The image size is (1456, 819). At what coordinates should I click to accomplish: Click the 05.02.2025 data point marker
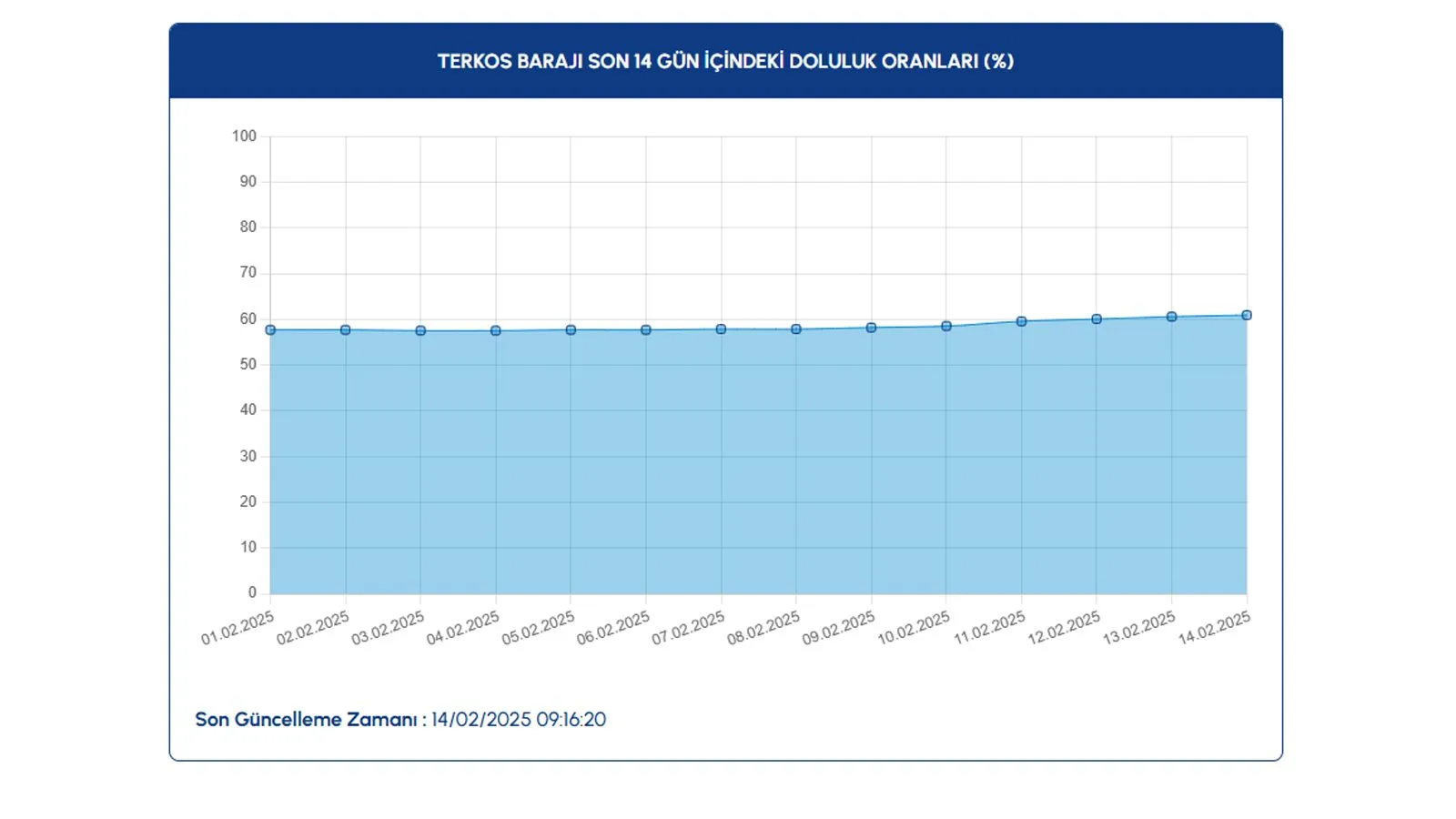[x=571, y=330]
